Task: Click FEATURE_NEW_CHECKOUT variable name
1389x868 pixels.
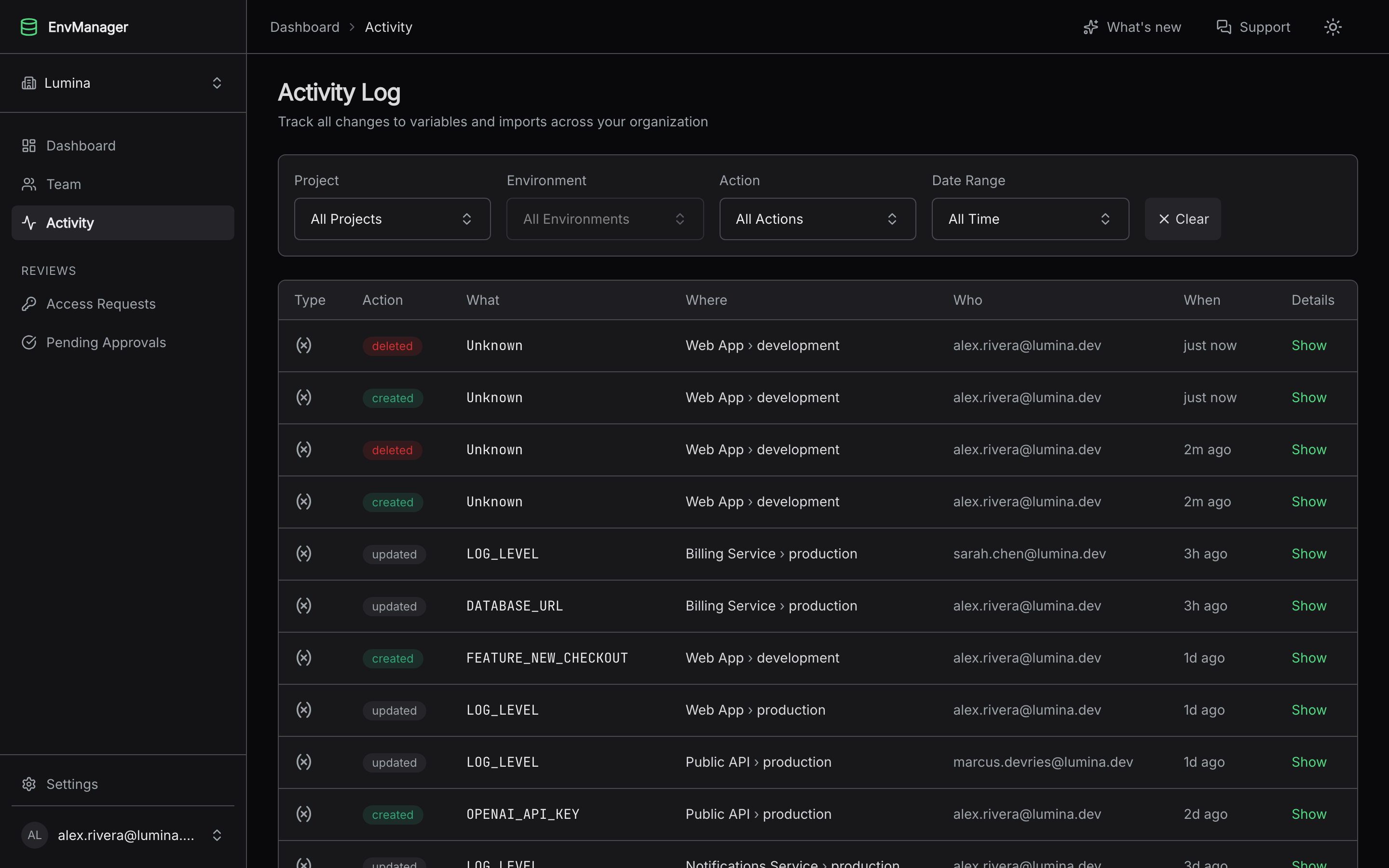Action: pyautogui.click(x=547, y=658)
